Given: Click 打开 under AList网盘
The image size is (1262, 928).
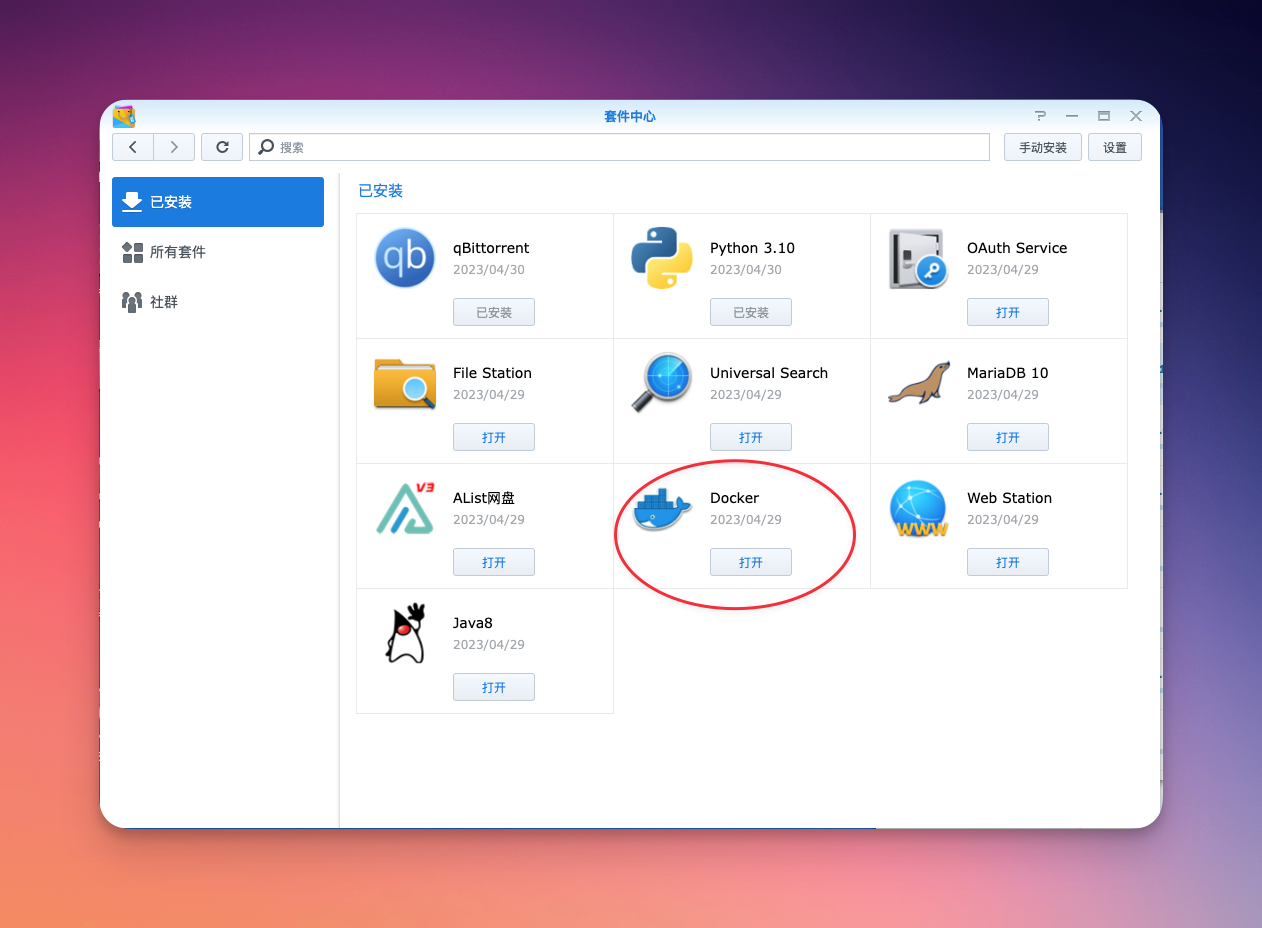Looking at the screenshot, I should [x=494, y=562].
